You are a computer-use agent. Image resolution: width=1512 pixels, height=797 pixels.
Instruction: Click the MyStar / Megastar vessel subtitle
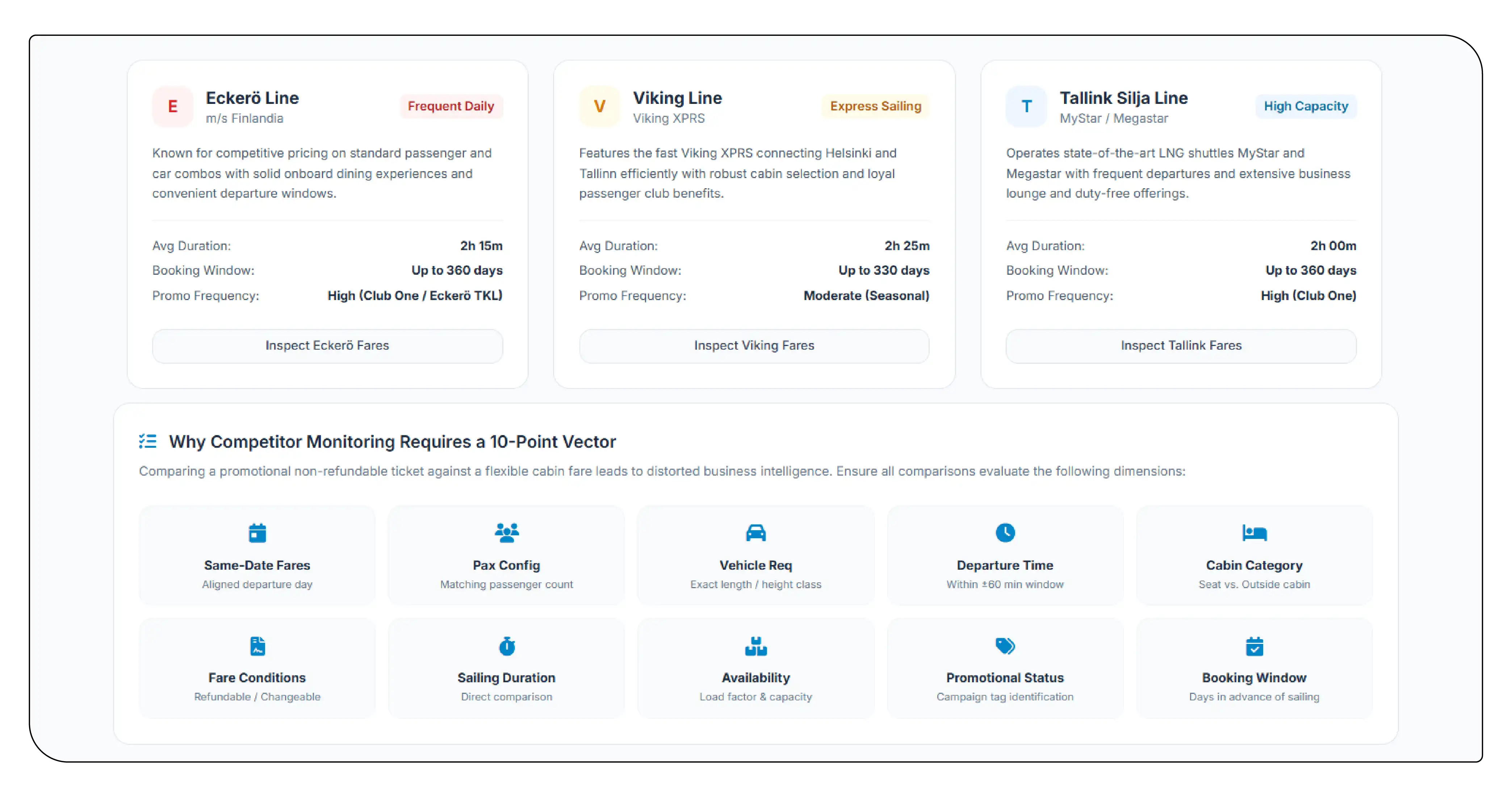1114,118
